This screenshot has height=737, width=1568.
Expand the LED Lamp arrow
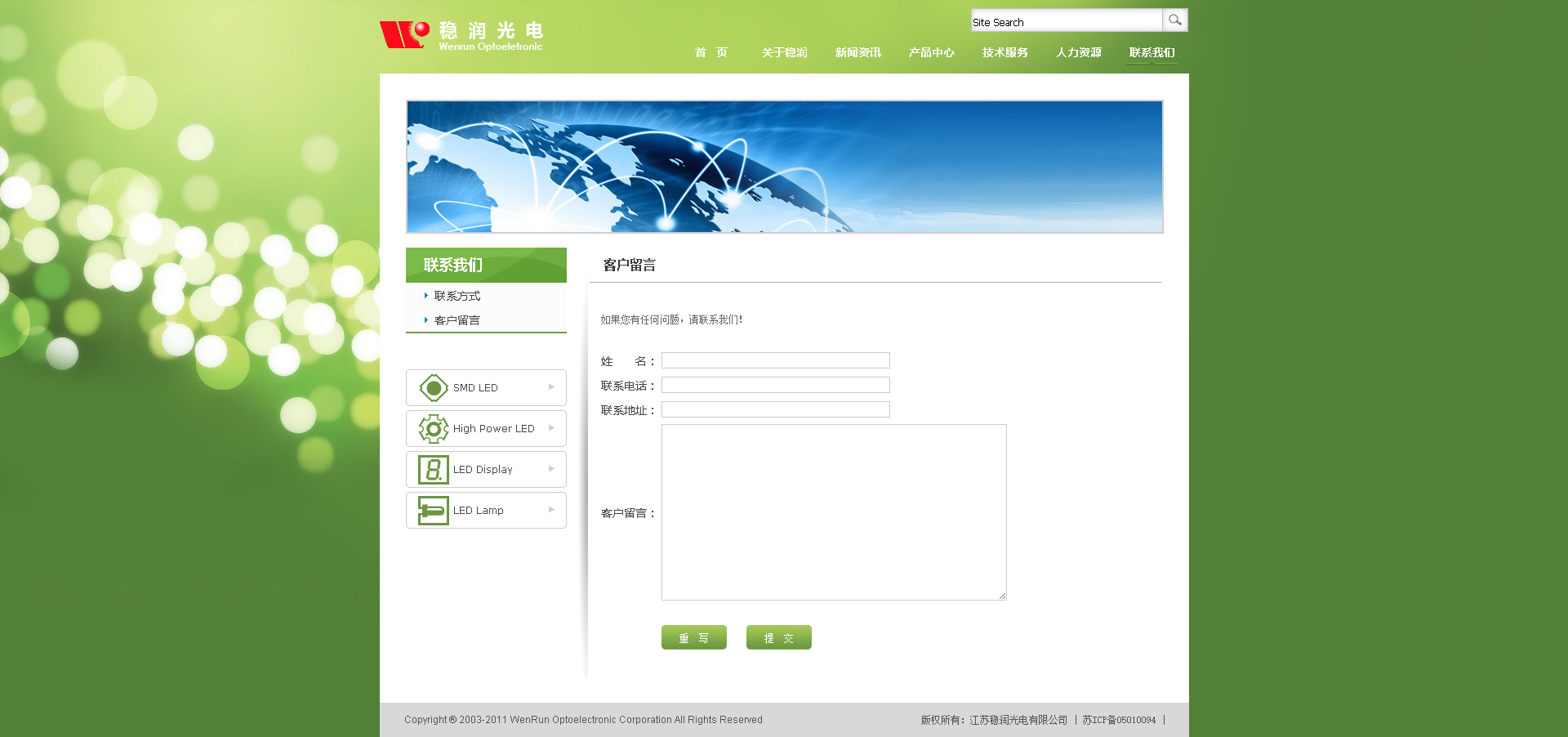tap(551, 510)
